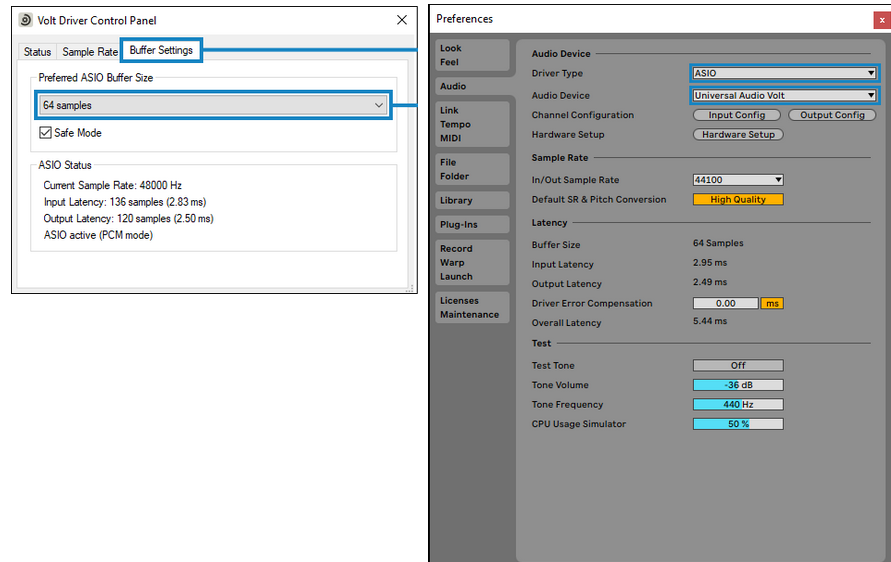Switch to the Plug-Ins preferences tab
Viewport: 891px width, 562px height.
pos(472,224)
